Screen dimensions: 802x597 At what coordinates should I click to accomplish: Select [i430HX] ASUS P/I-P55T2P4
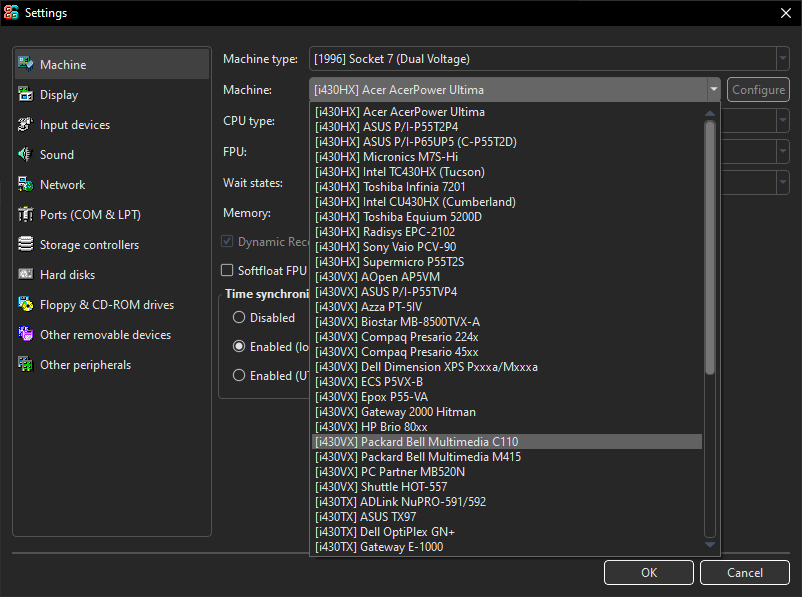[x=507, y=127]
